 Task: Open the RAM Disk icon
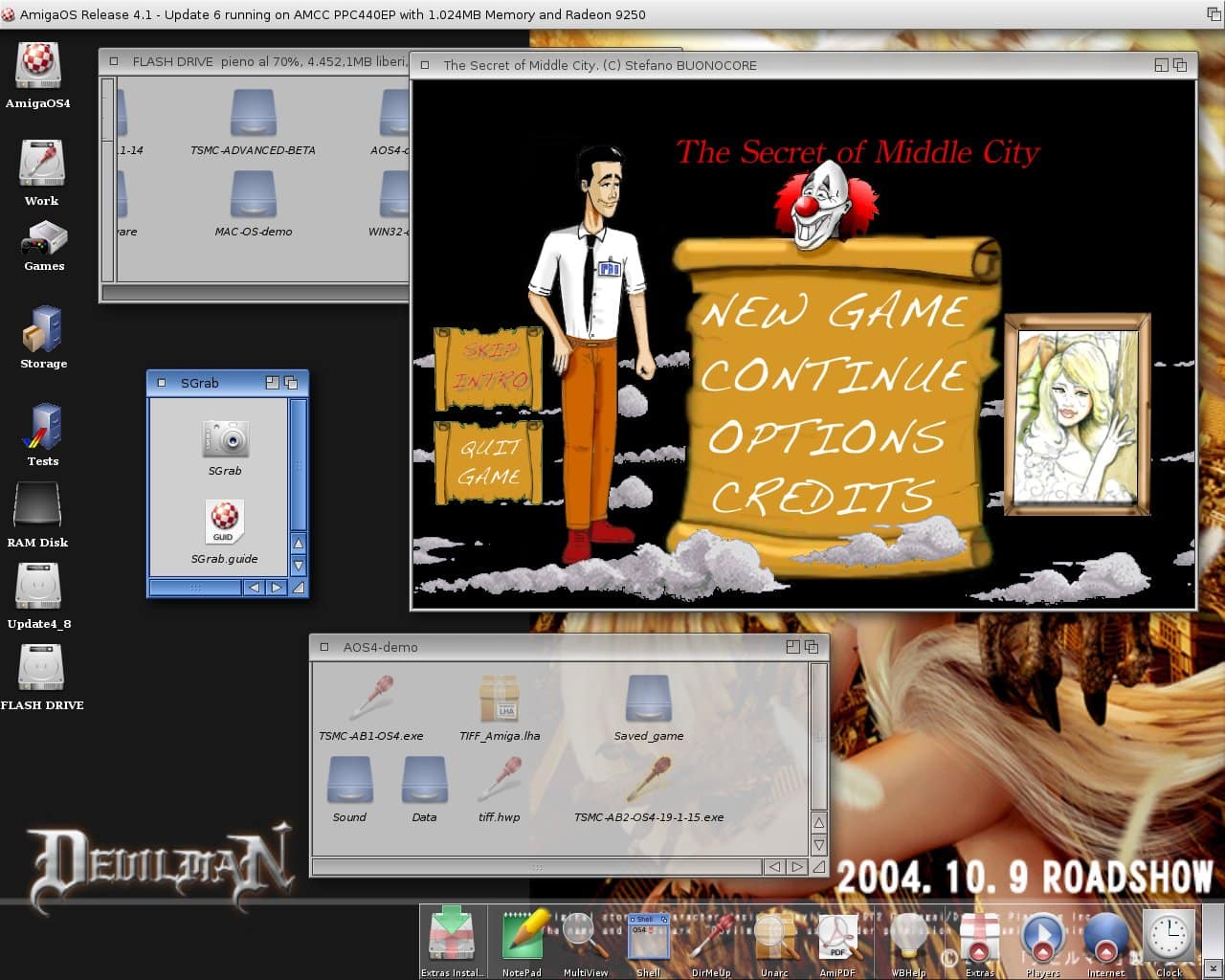click(38, 505)
